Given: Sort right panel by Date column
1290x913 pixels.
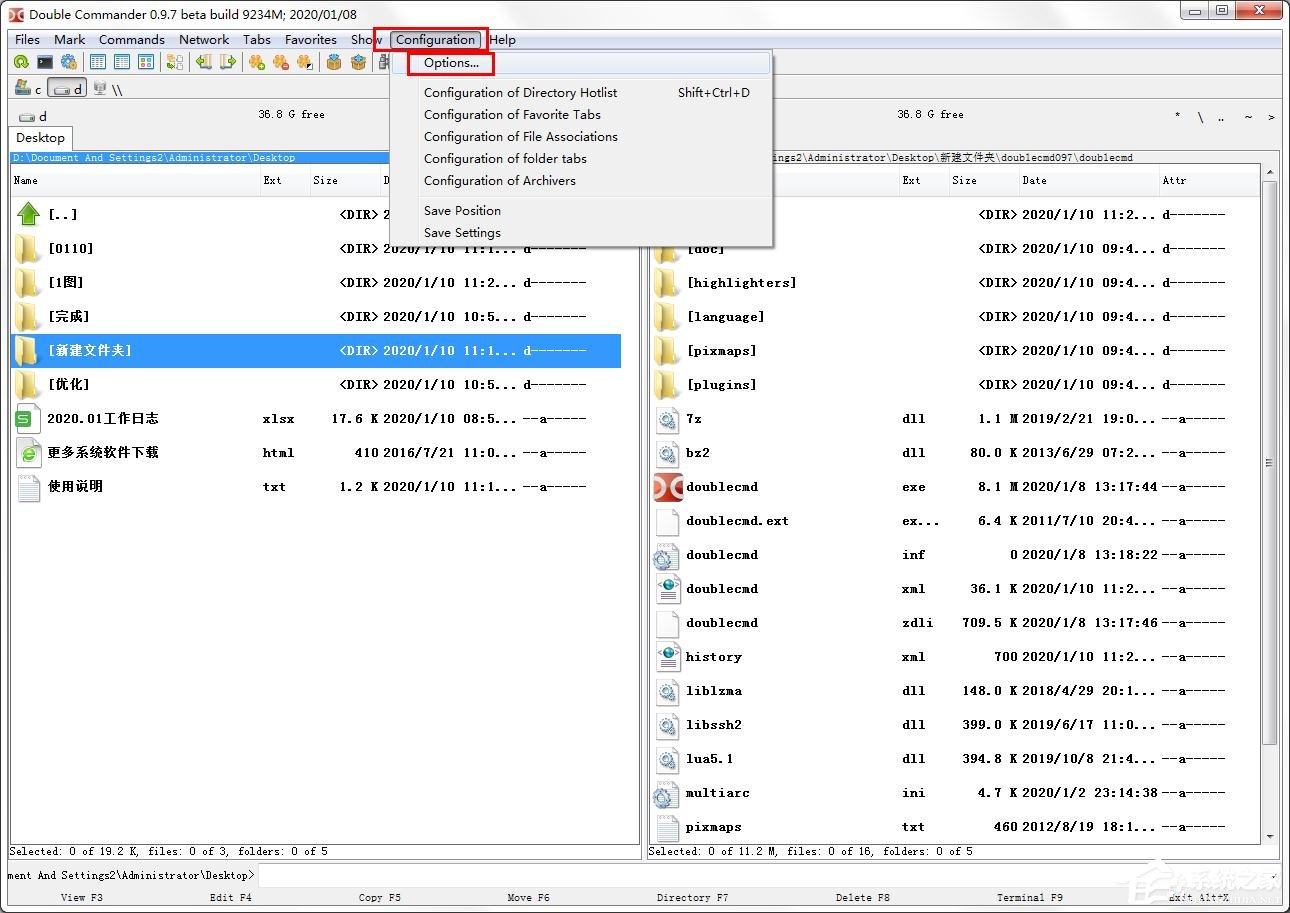Looking at the screenshot, I should (1087, 180).
